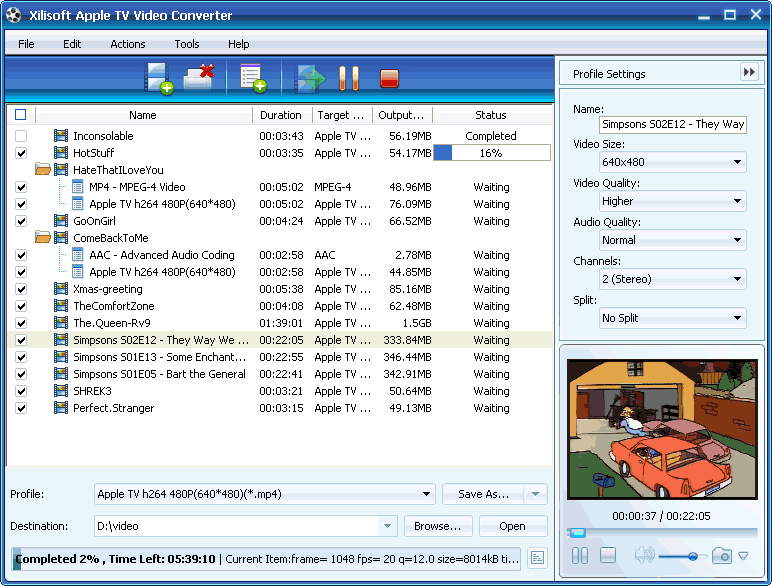Image resolution: width=772 pixels, height=586 pixels.
Task: Click the preview volume slider
Action: tap(680, 556)
